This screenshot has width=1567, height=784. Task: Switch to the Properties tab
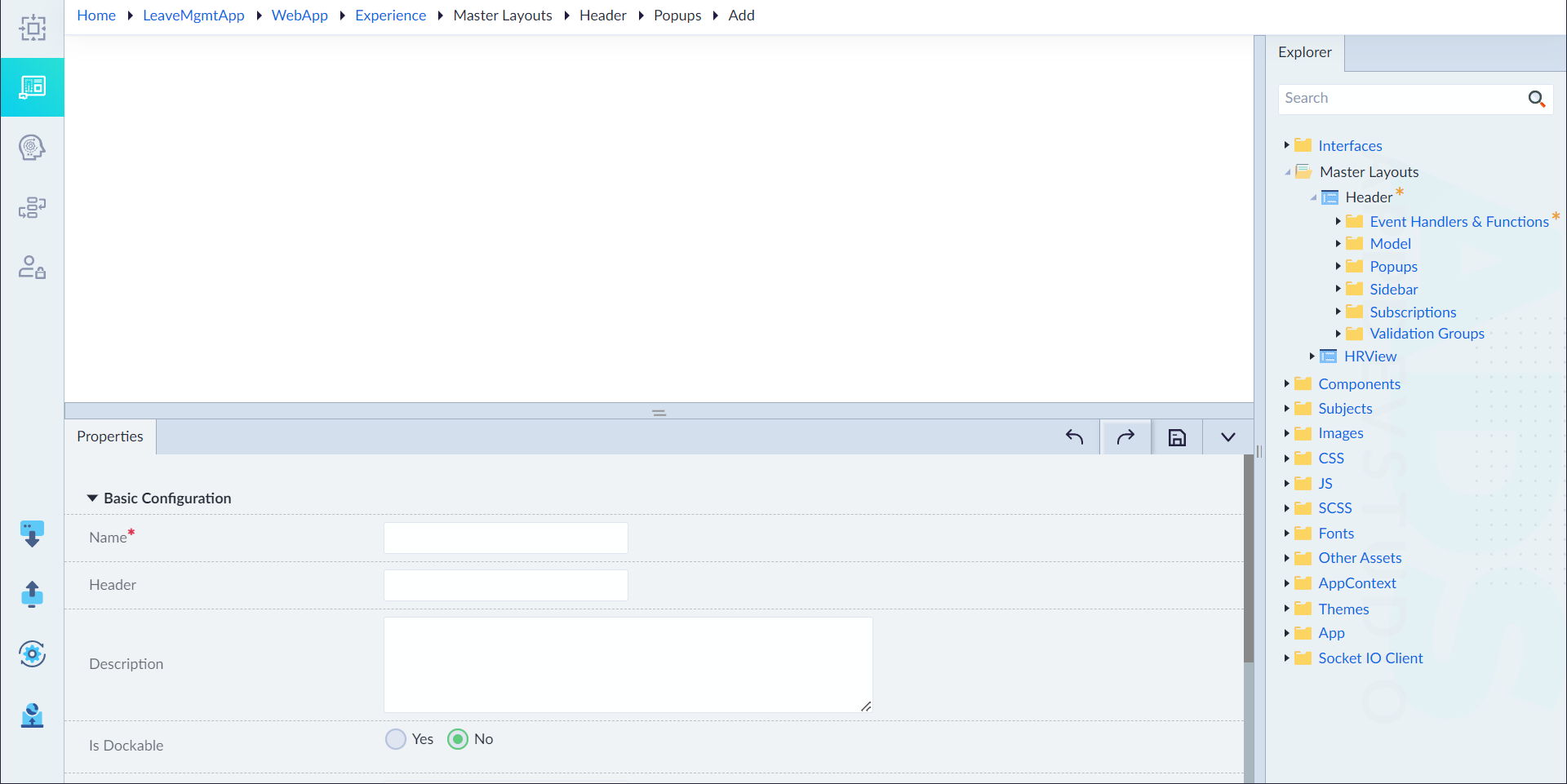tap(110, 436)
